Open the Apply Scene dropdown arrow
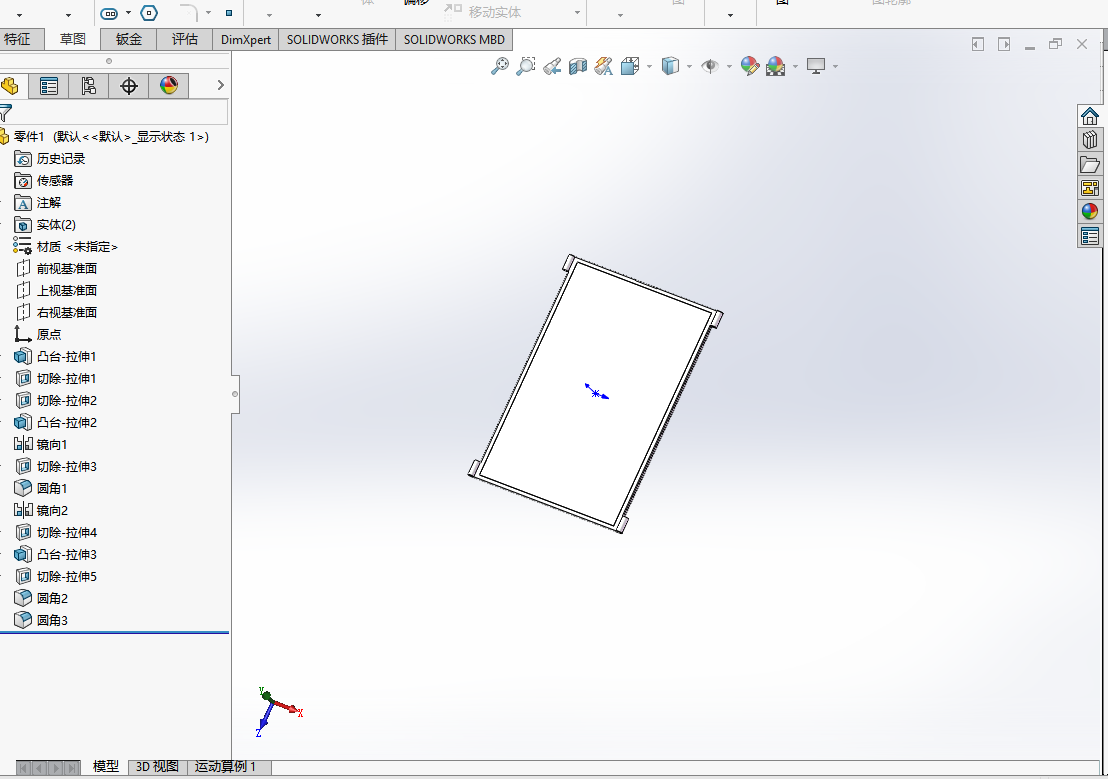 [x=795, y=66]
